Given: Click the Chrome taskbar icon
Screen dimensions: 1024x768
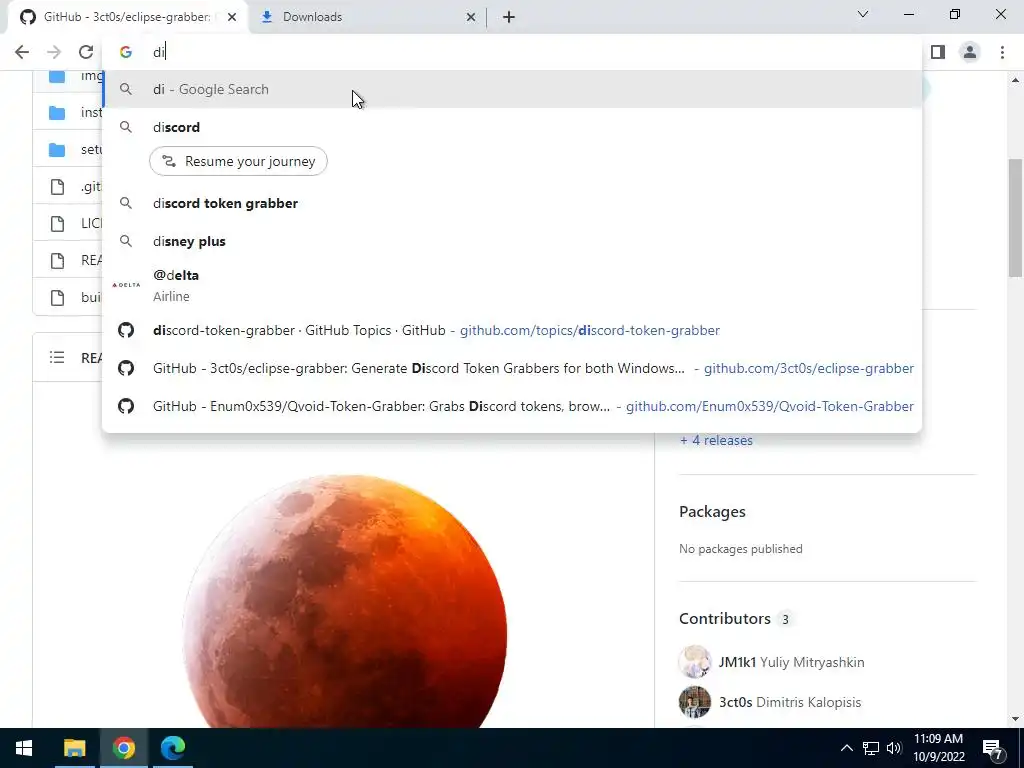Looking at the screenshot, I should point(123,748).
